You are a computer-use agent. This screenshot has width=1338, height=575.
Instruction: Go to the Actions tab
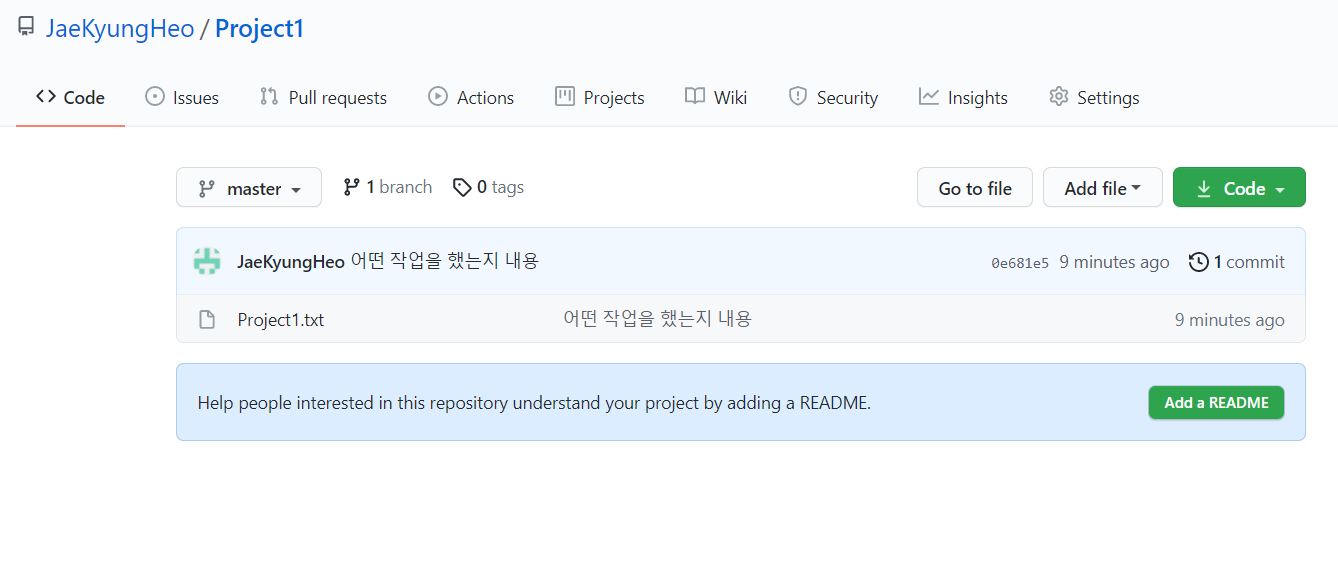coord(471,97)
